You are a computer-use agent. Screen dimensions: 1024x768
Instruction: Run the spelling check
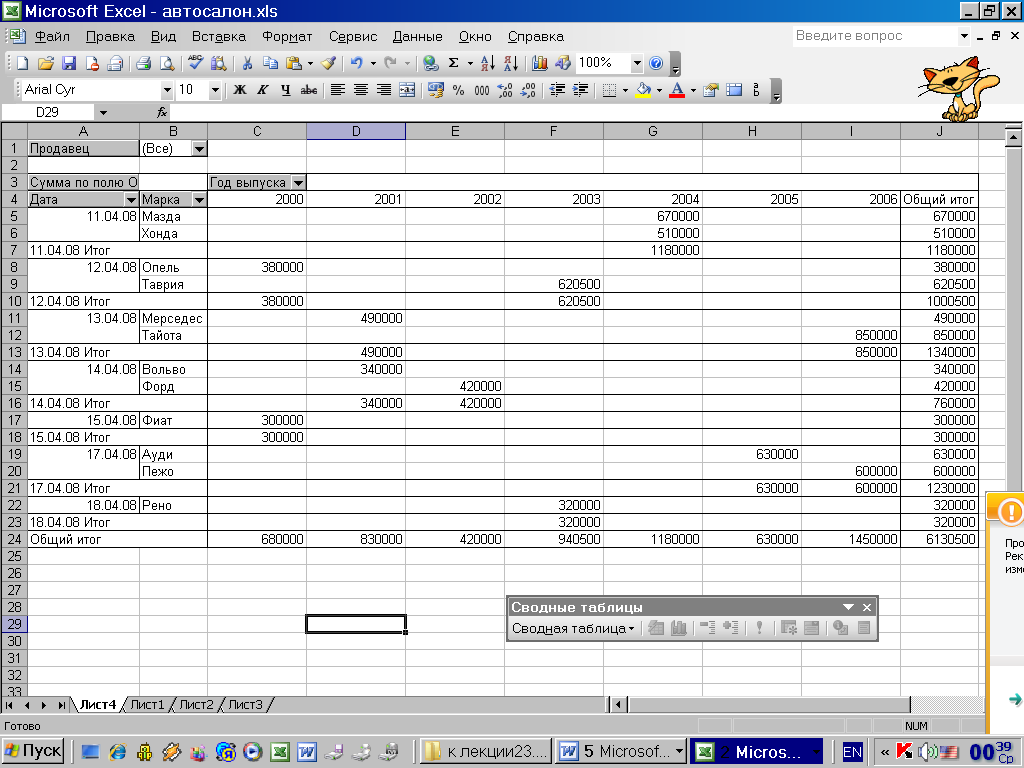[x=195, y=63]
